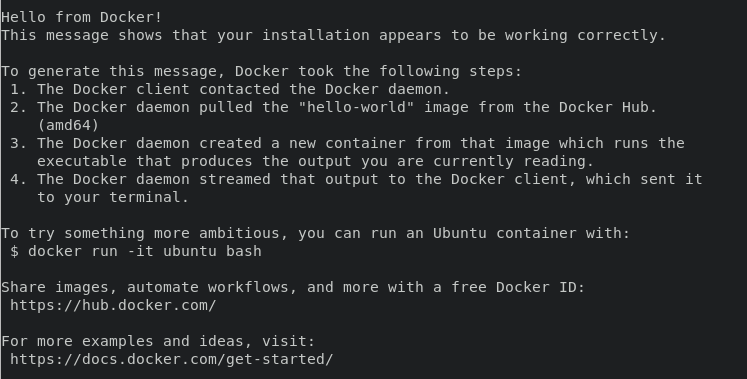Screen dimensions: 747x379
Task: Click the "Share images, automate workflows" line
Action: [293, 287]
